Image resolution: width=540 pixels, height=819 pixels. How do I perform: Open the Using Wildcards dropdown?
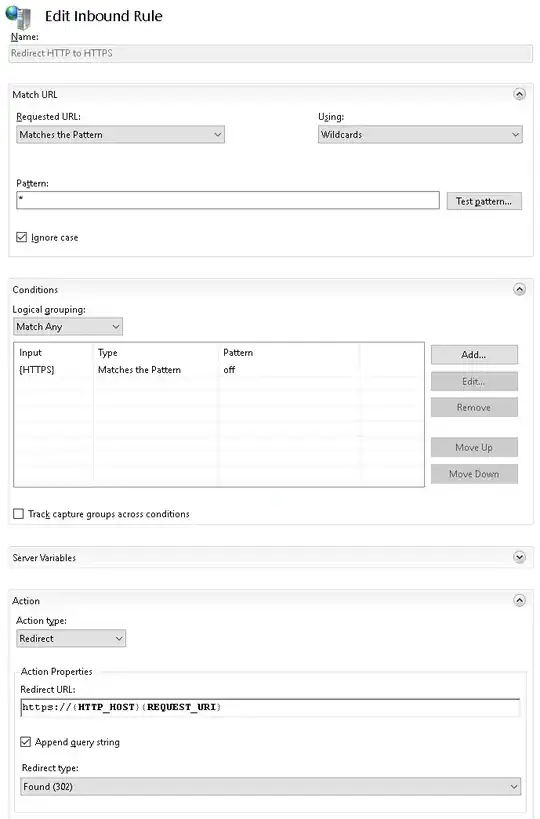pyautogui.click(x=420, y=134)
